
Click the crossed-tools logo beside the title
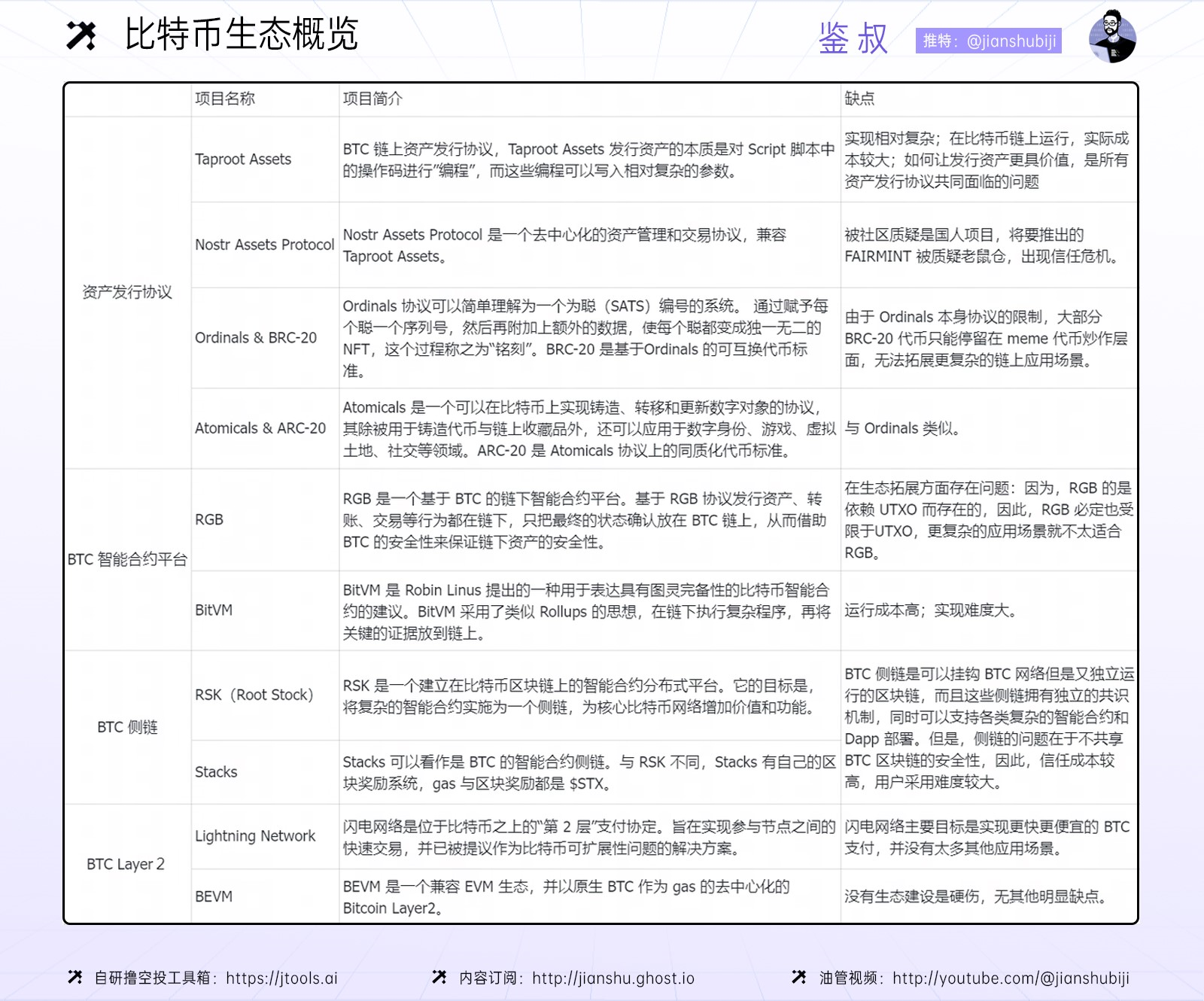(x=81, y=35)
